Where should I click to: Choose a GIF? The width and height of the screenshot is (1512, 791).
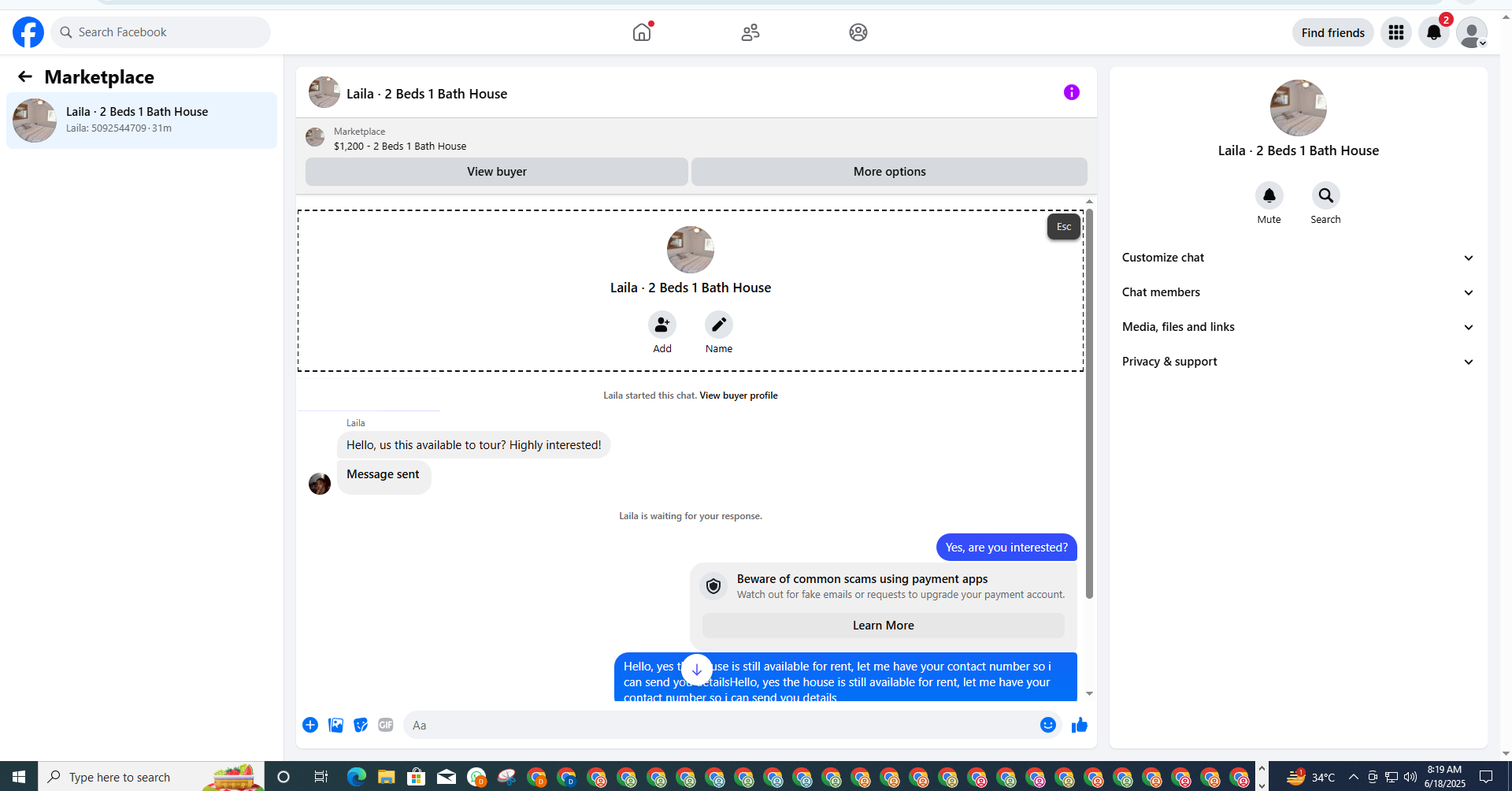(x=386, y=725)
